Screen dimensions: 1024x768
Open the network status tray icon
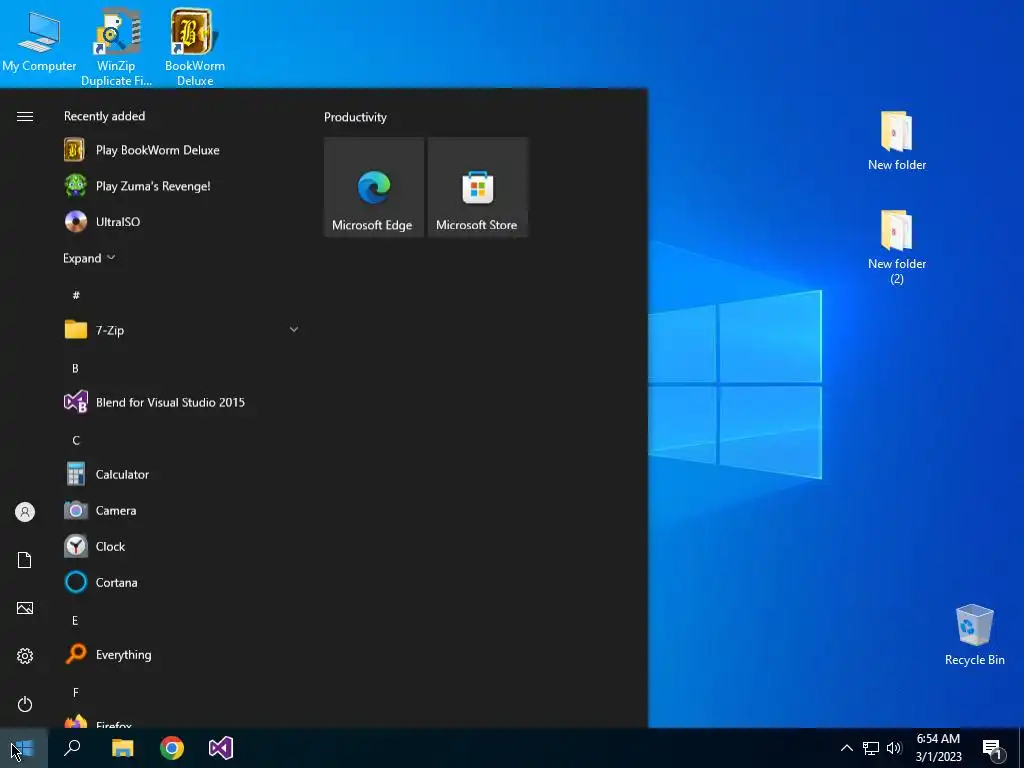(x=871, y=748)
